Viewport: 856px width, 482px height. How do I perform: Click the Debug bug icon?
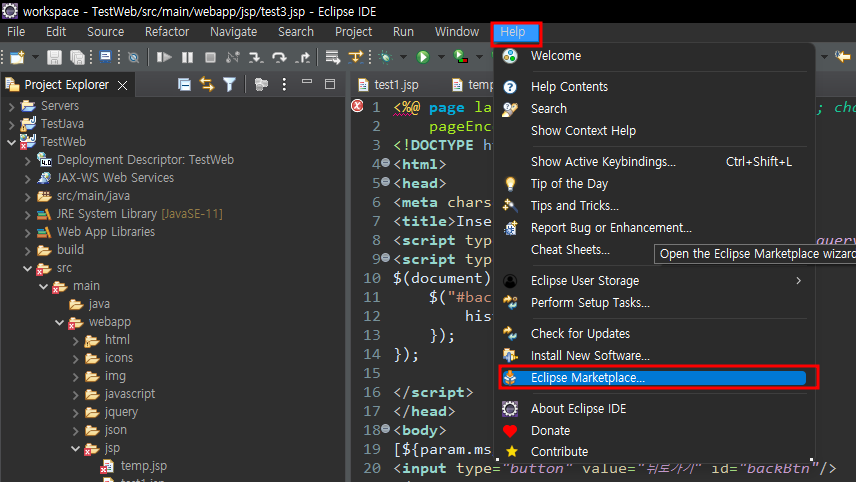[385, 57]
